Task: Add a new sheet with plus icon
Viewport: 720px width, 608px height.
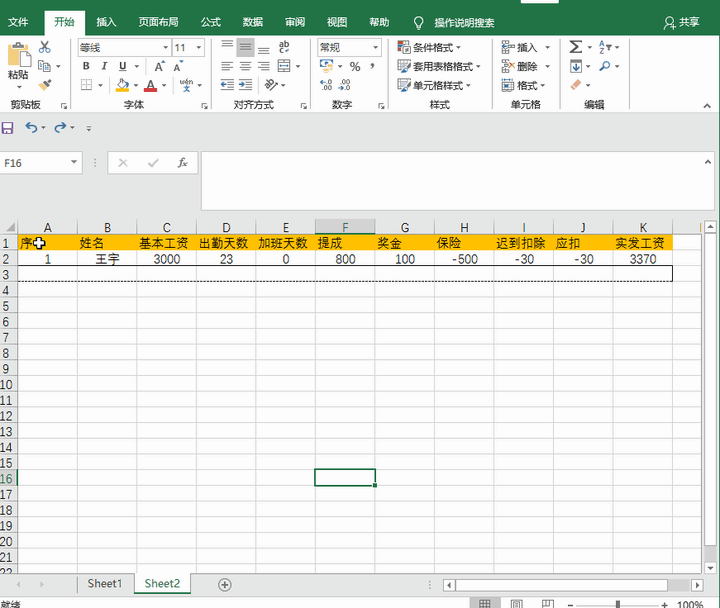Action: click(x=224, y=584)
